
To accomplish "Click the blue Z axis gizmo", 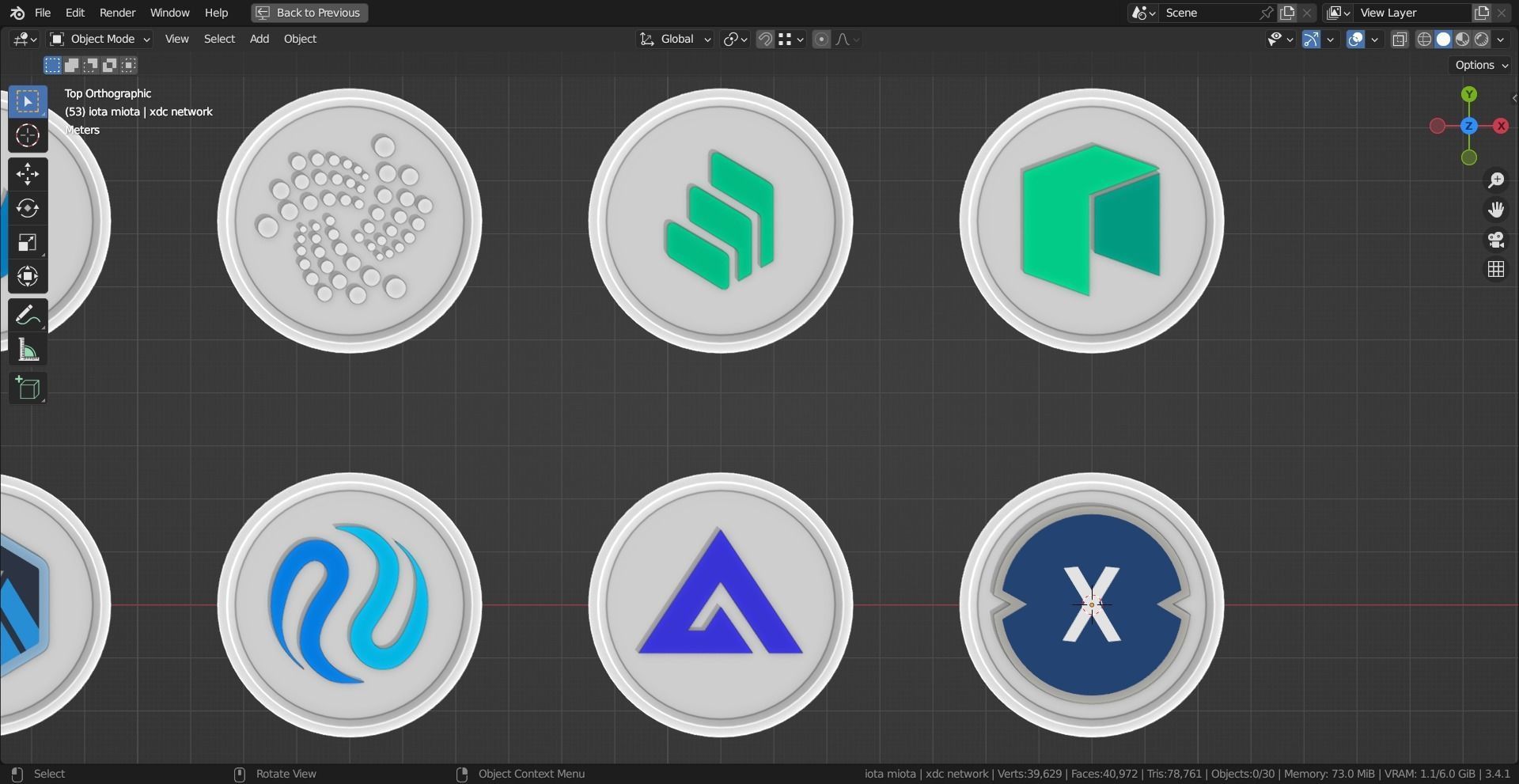I will click(1469, 126).
